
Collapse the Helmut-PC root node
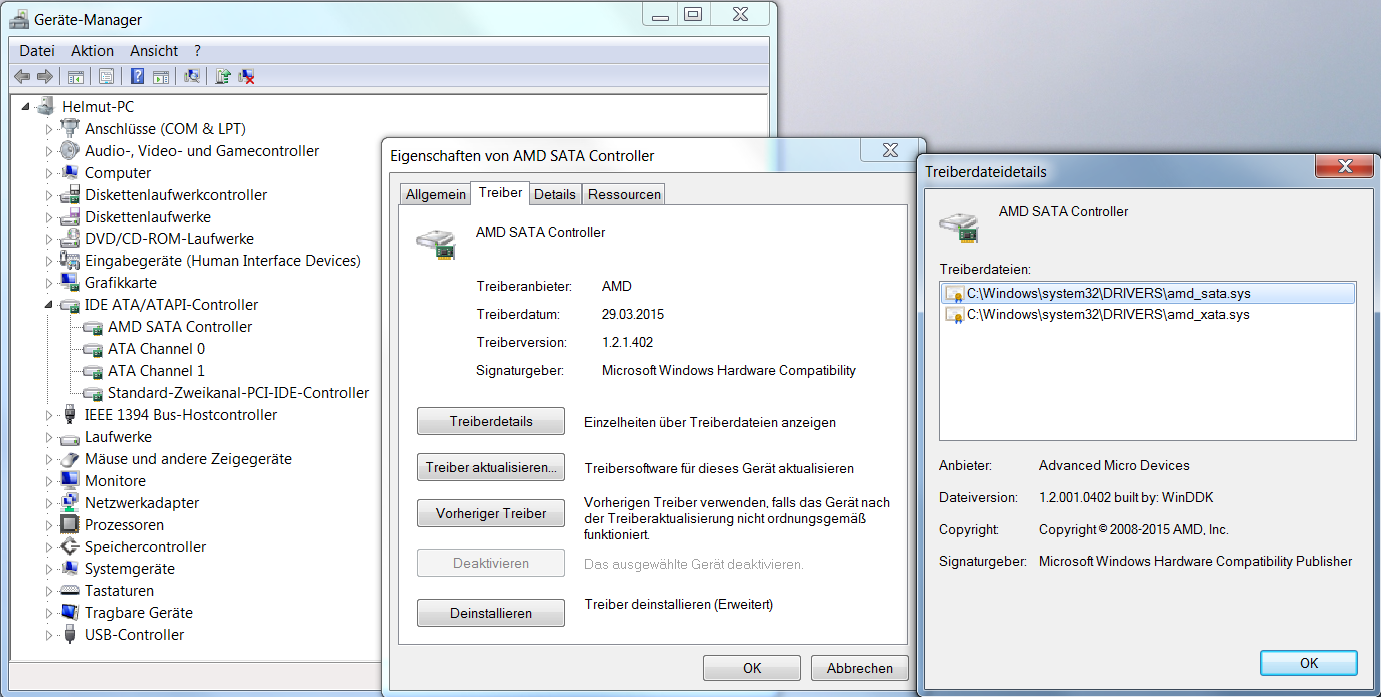point(24,107)
